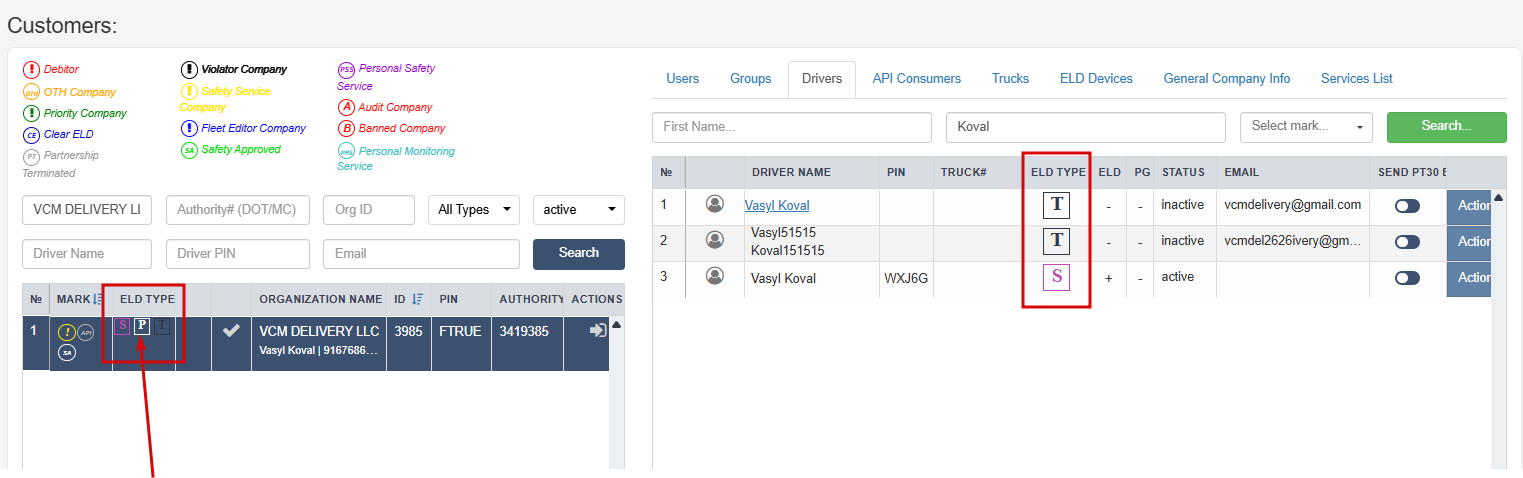Click the avatar icon for driver Vasyl Koval row 1
The height and width of the screenshot is (478, 1523).
pos(714,204)
